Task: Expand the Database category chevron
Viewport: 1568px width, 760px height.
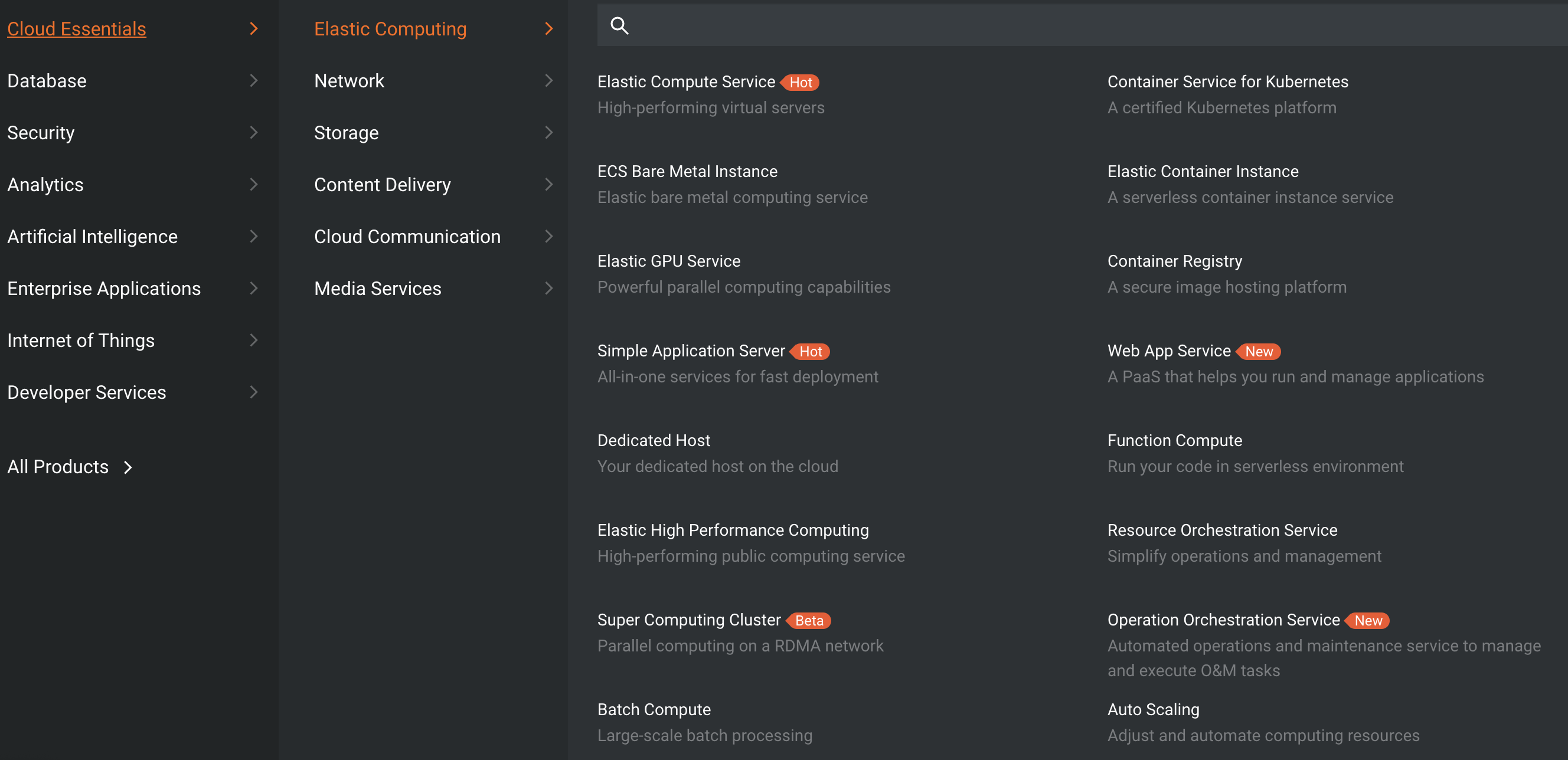Action: [254, 80]
